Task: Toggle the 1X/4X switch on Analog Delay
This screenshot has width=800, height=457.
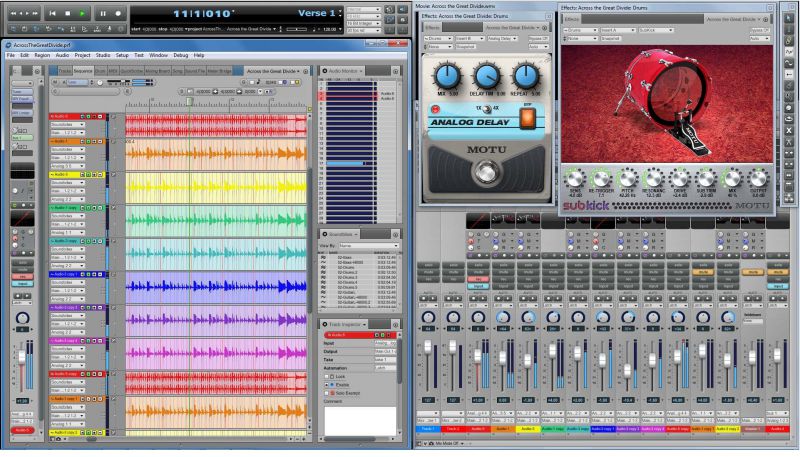Action: (487, 109)
